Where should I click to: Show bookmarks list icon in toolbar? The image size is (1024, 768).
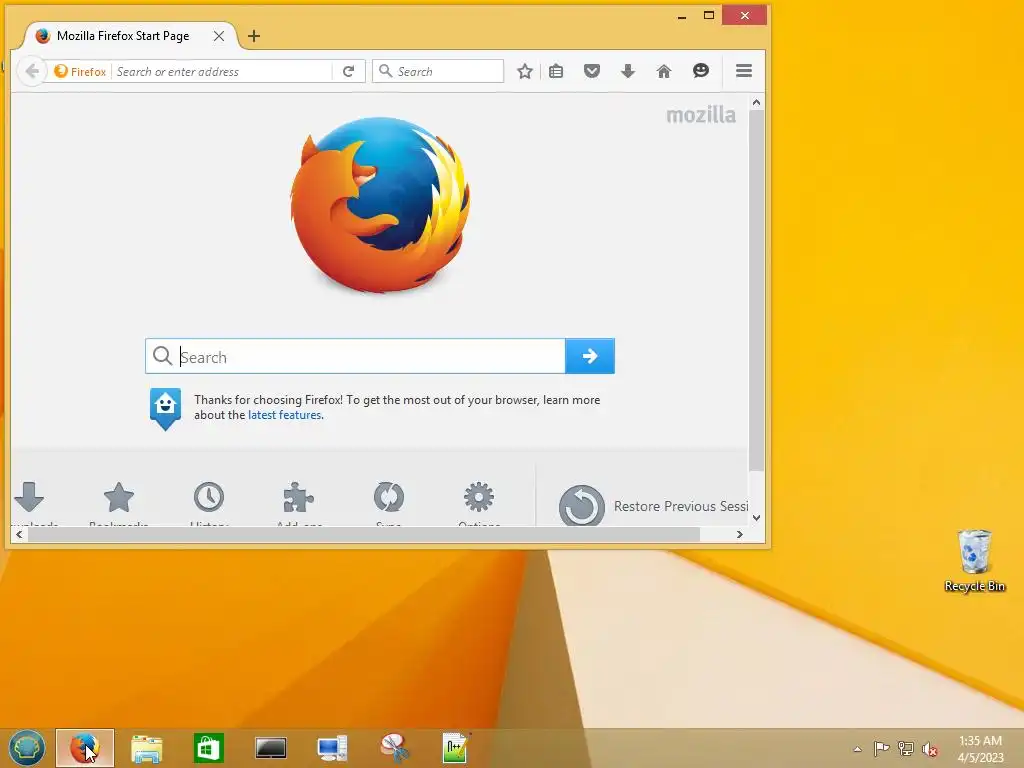[556, 71]
